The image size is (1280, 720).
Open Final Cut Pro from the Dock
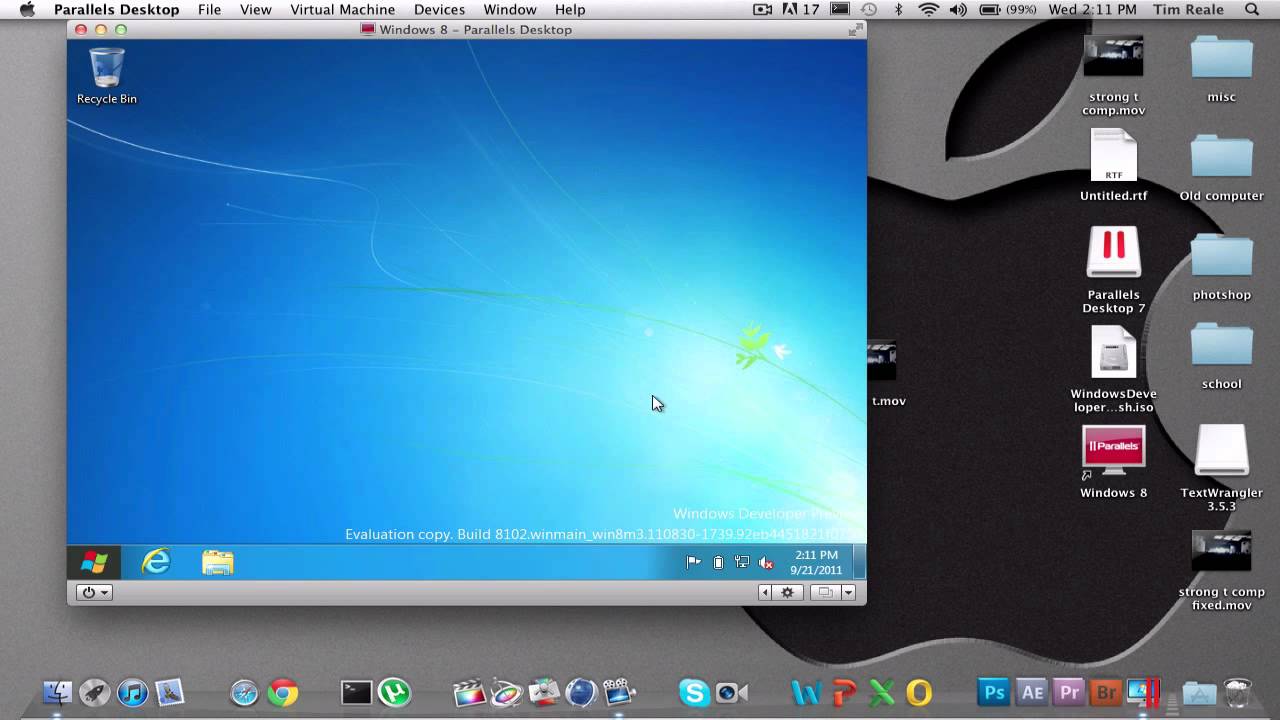tap(469, 692)
